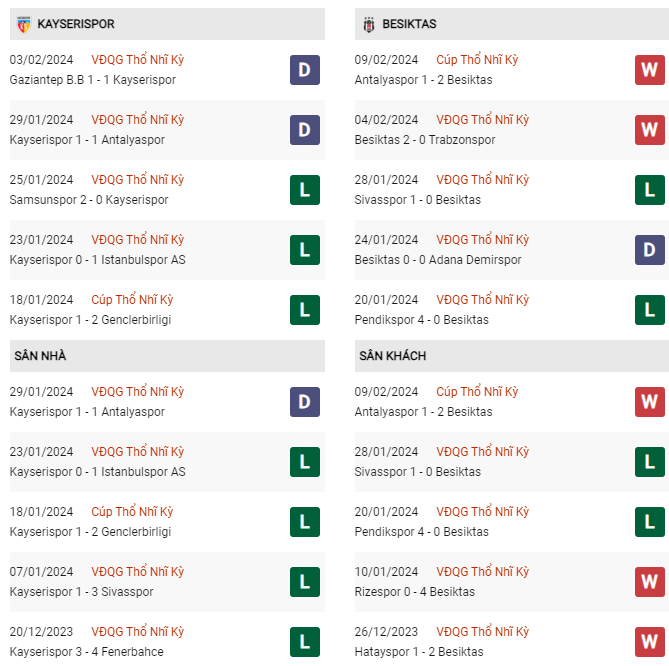Click the L badge for Kayserispor 3-4 Fenerbahce
The width and height of the screenshot is (669, 666).
305,642
